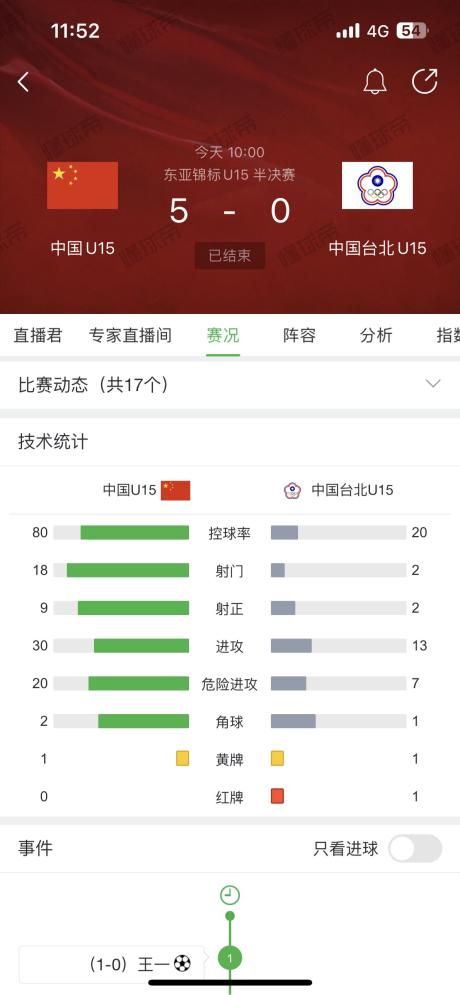The width and height of the screenshot is (460, 995).
Task: Tap the 已结束 status button
Action: tap(230, 256)
